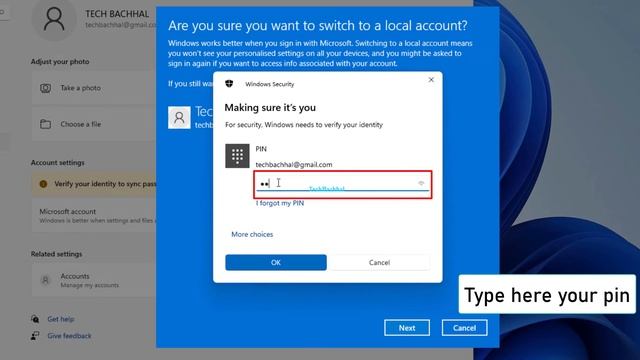Cancel the Windows Security prompt
Screen dimensions: 640x360
[379, 262]
